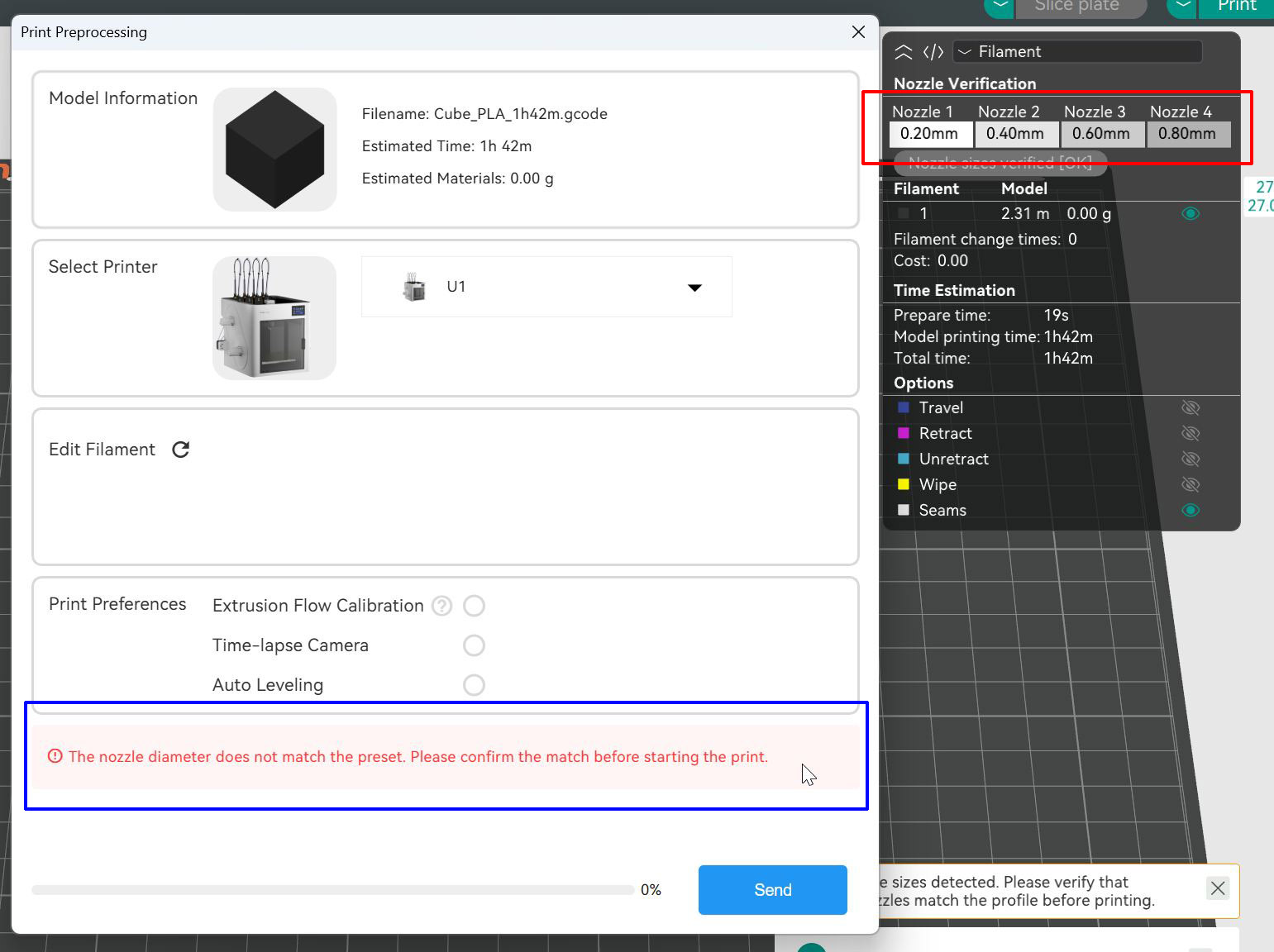Screen dimensions: 1274x952
Task: Open dropdown arrow beside Print button
Action: [1183, 7]
